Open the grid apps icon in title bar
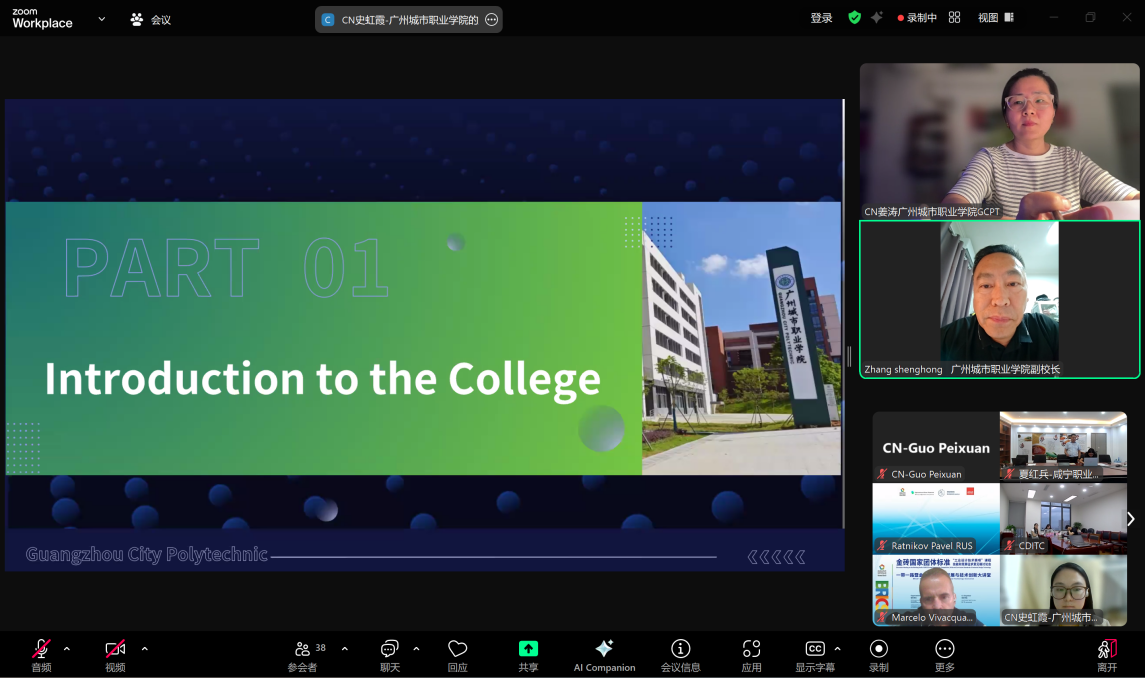Viewport: 1145px width, 678px height. [x=954, y=18]
